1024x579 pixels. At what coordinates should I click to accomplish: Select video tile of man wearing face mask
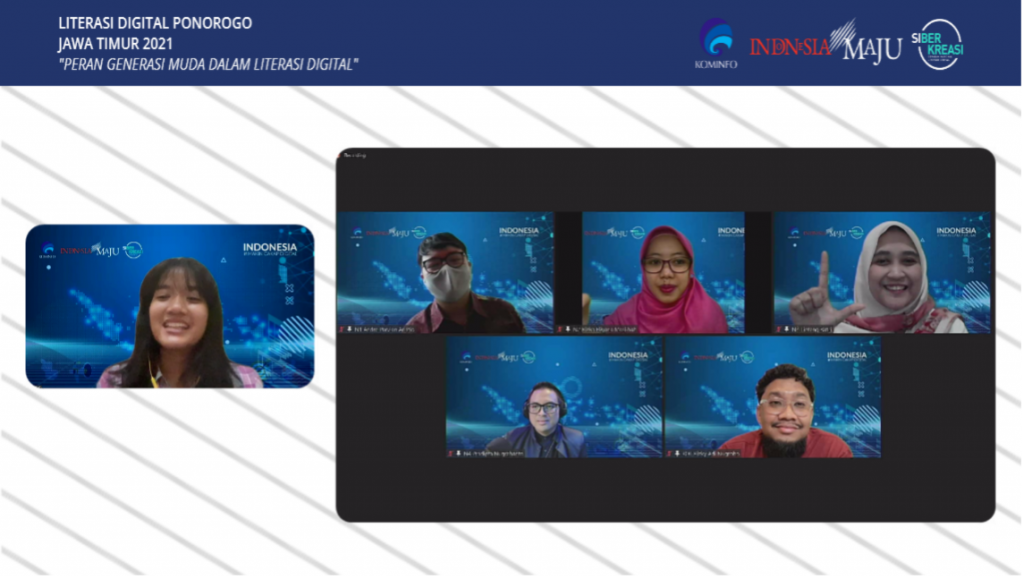point(445,272)
